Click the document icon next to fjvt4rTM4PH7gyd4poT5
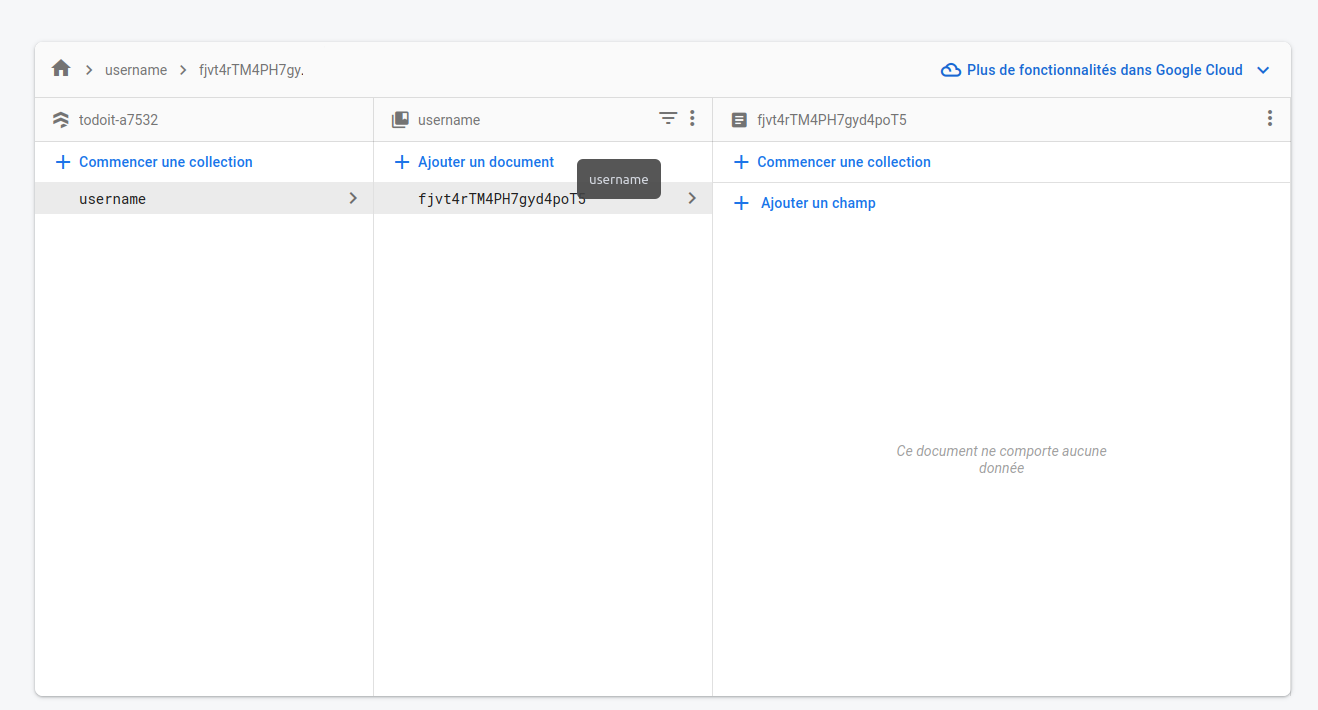 pos(739,119)
